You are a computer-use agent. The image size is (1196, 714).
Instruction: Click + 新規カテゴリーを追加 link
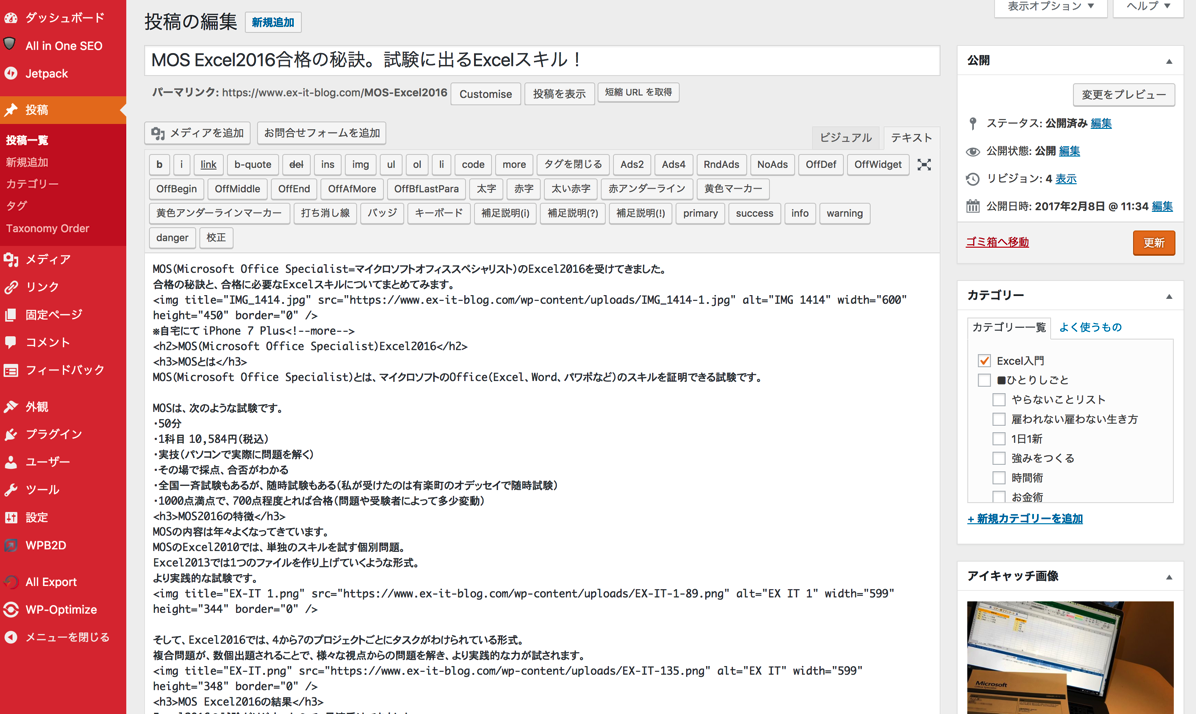tap(1025, 519)
